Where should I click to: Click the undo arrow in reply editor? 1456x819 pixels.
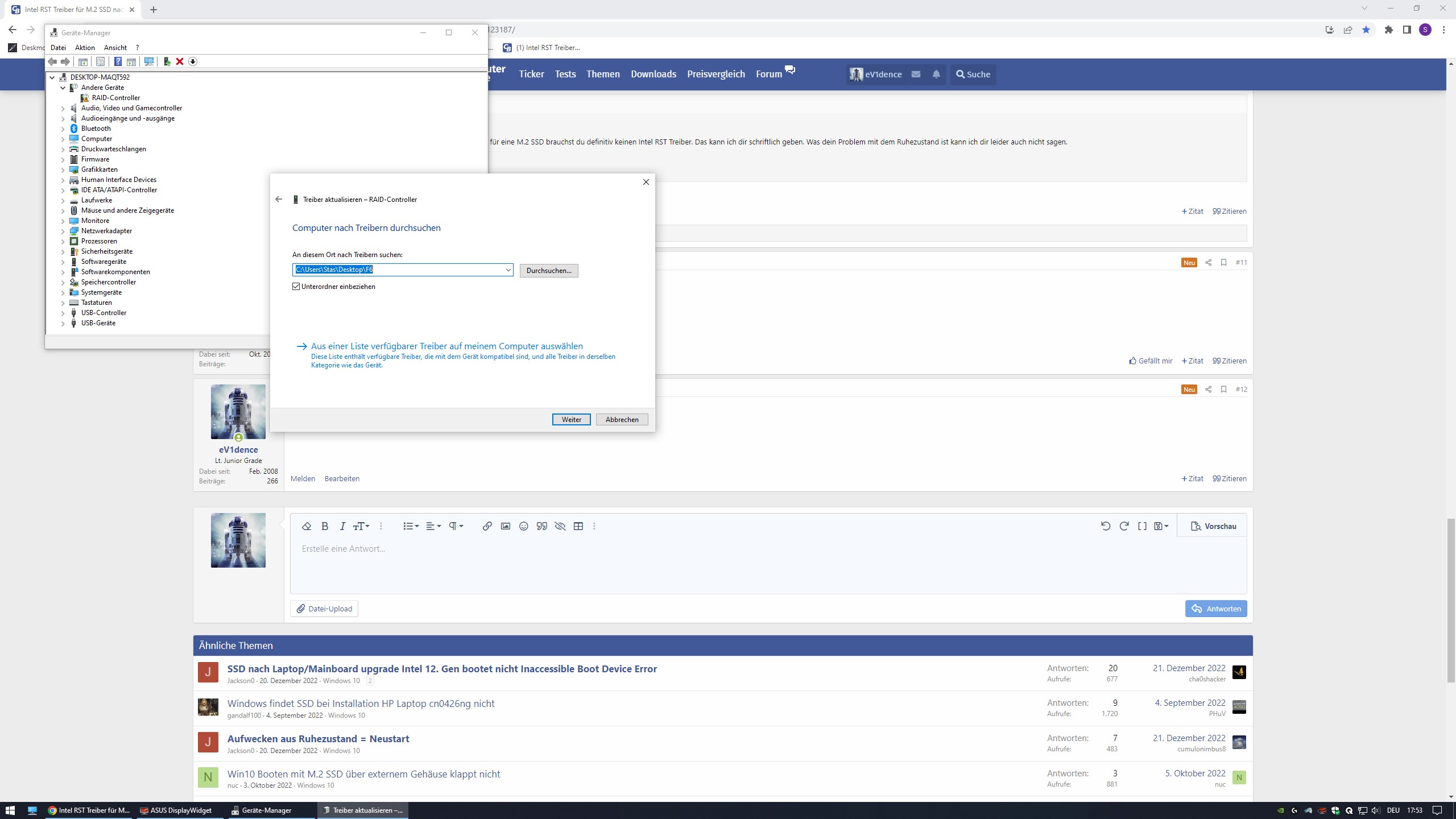pyautogui.click(x=1105, y=526)
